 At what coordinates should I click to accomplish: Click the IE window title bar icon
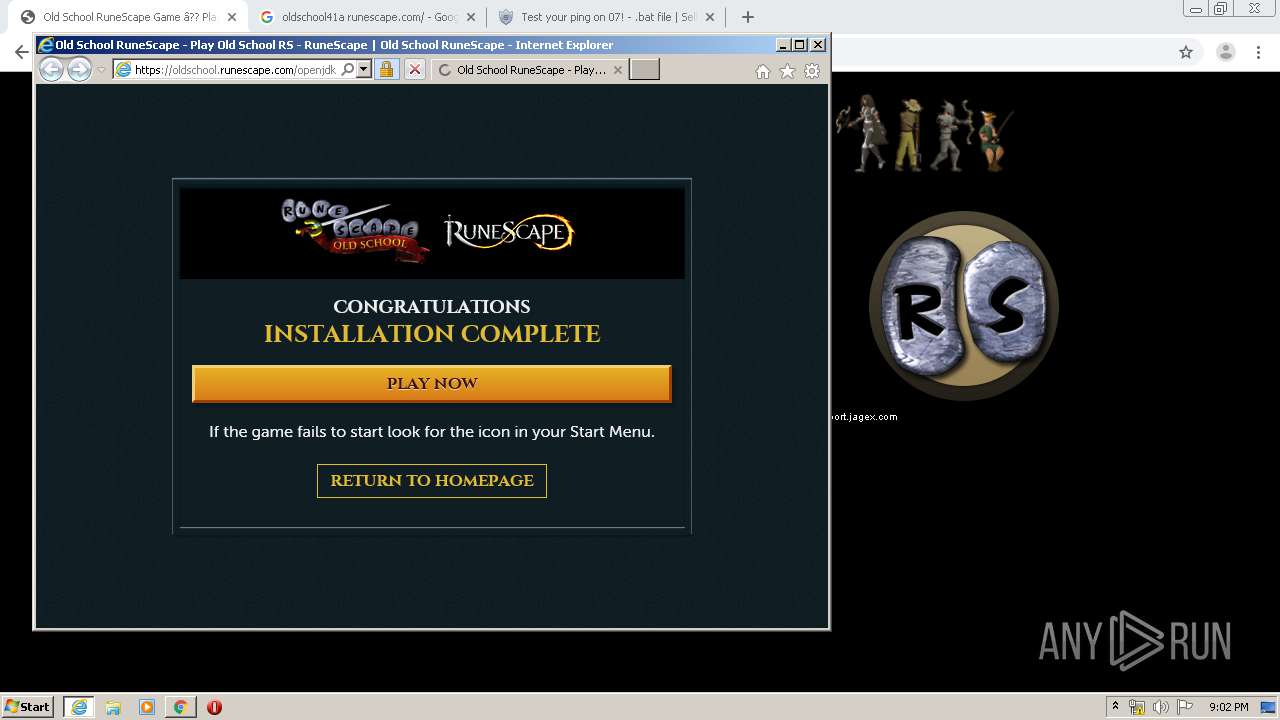coord(45,45)
